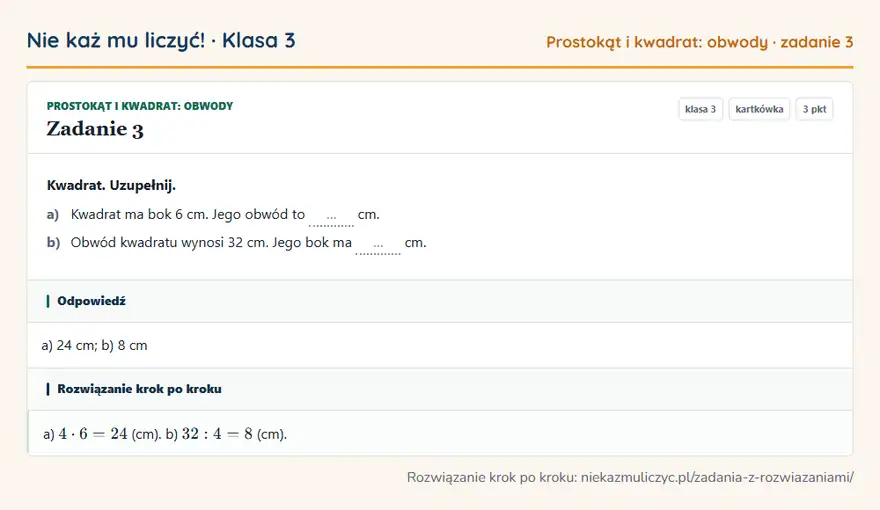Select 'Prostokąt i kwadrat: obwody · zadanie 3' header text
Screen dimensions: 880x510
point(699,42)
